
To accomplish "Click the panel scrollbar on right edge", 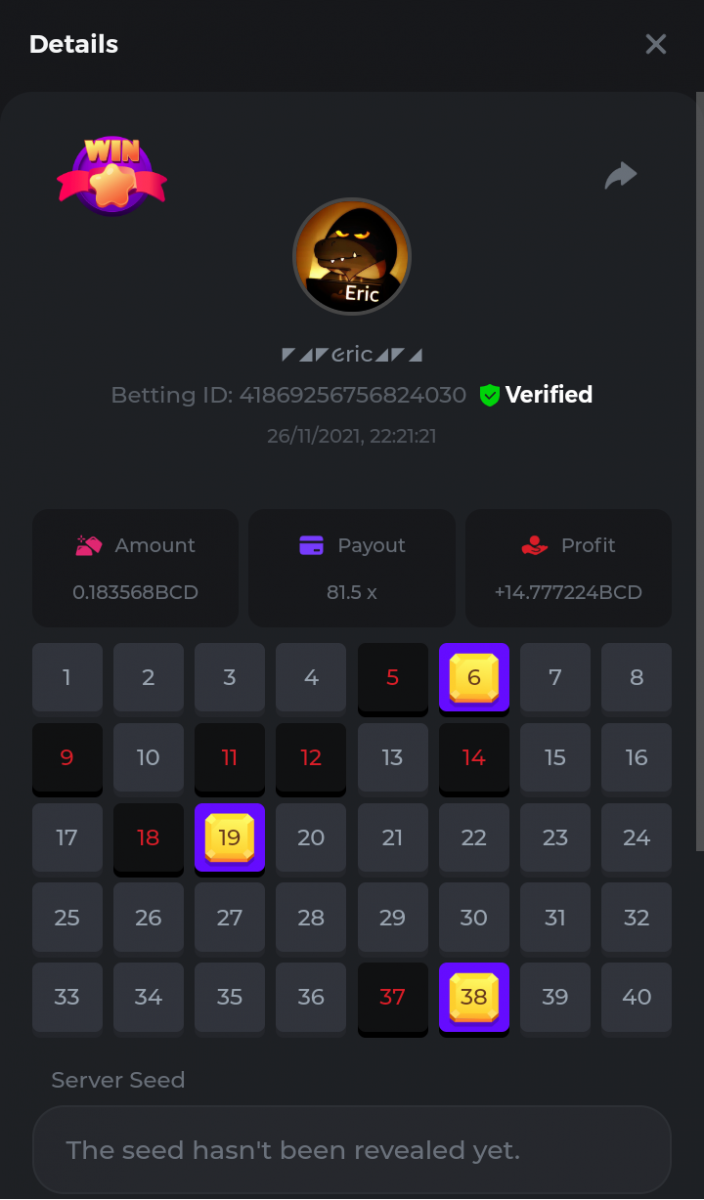I will pyautogui.click(x=699, y=470).
